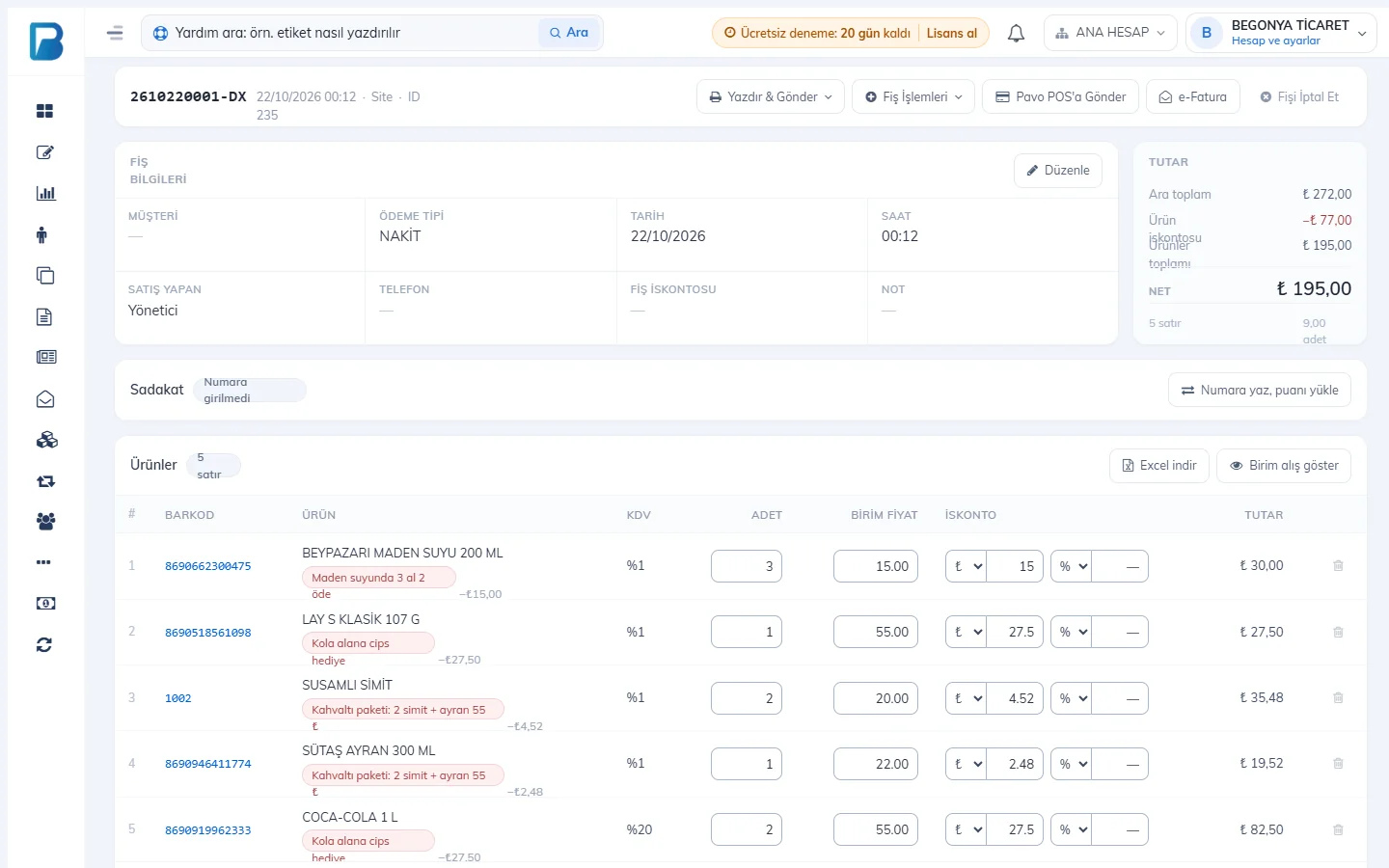Expand BEGONYA TİCARET account menu
The image size is (1389, 868).
coord(1282,33)
